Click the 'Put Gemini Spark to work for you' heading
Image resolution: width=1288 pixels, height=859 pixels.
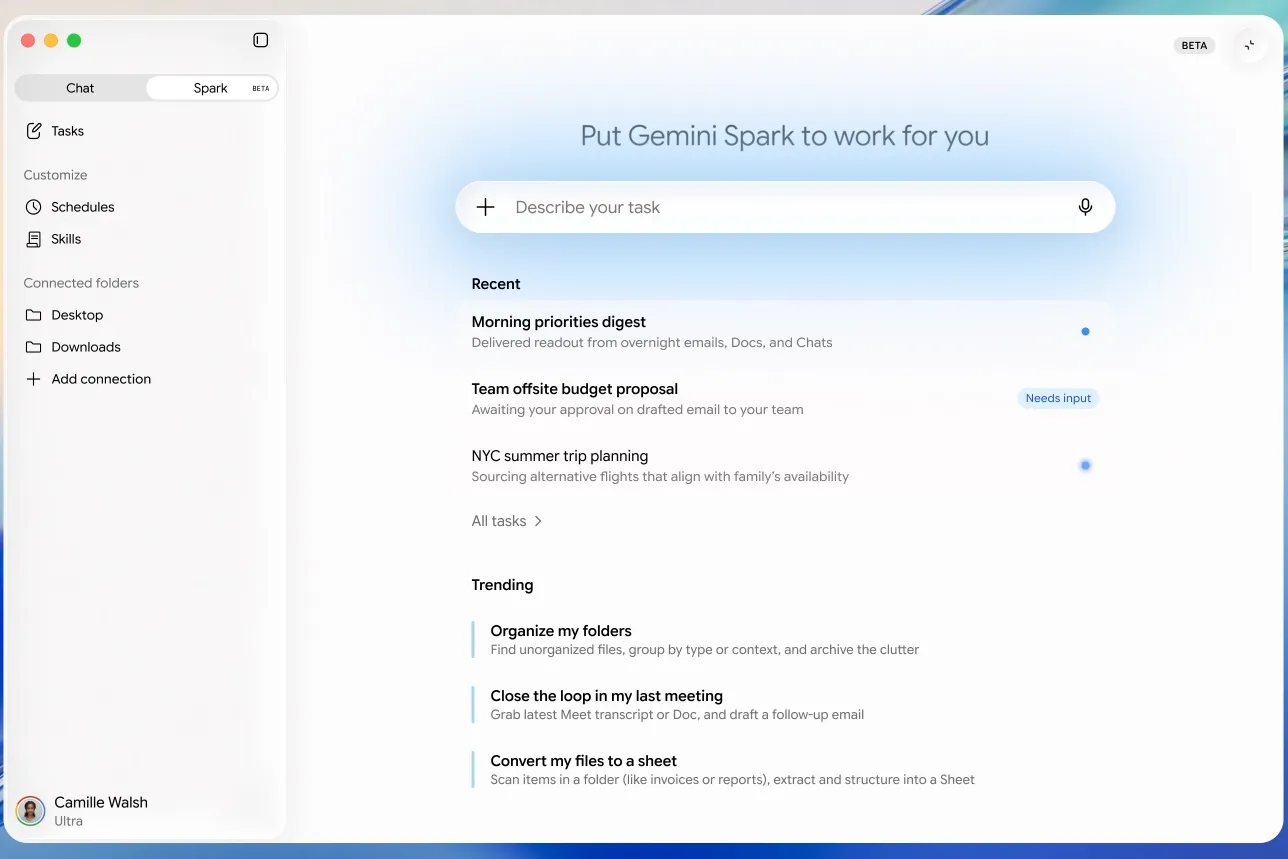[785, 135]
